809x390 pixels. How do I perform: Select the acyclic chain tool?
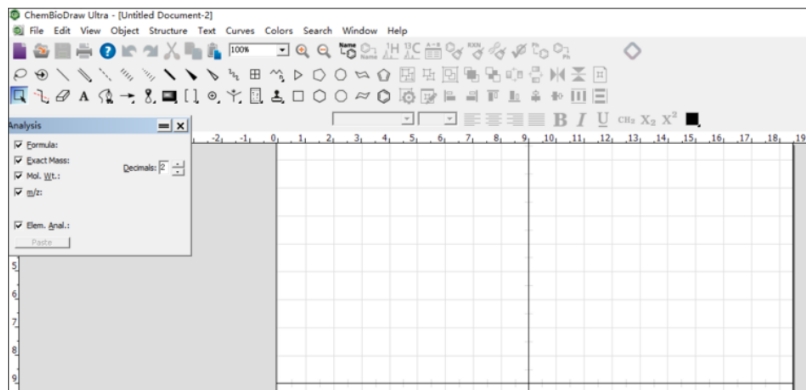[277, 75]
